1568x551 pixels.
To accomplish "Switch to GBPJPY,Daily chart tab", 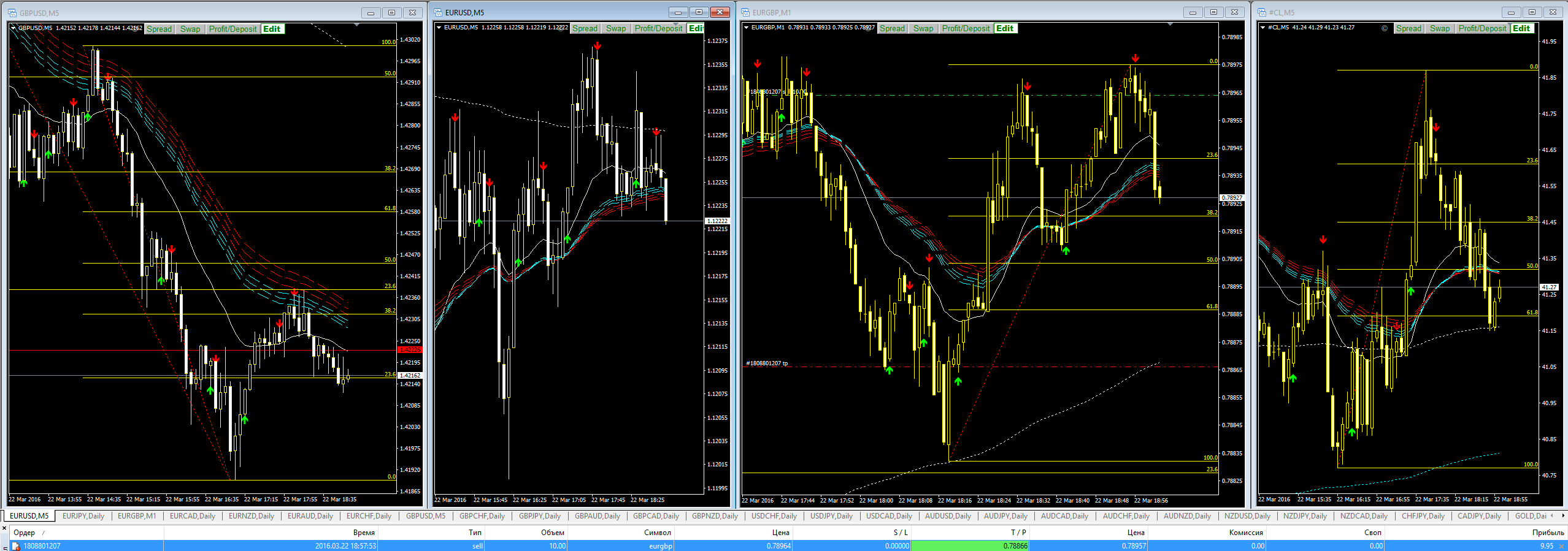I will (x=540, y=515).
